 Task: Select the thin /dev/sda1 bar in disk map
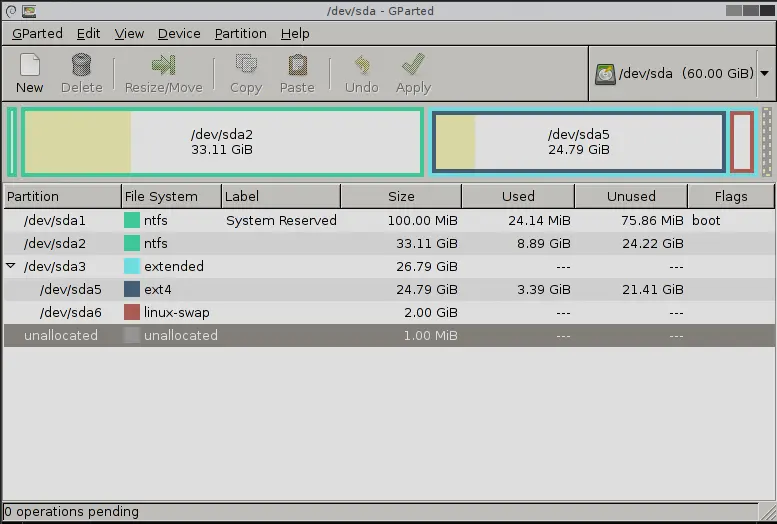coord(12,142)
